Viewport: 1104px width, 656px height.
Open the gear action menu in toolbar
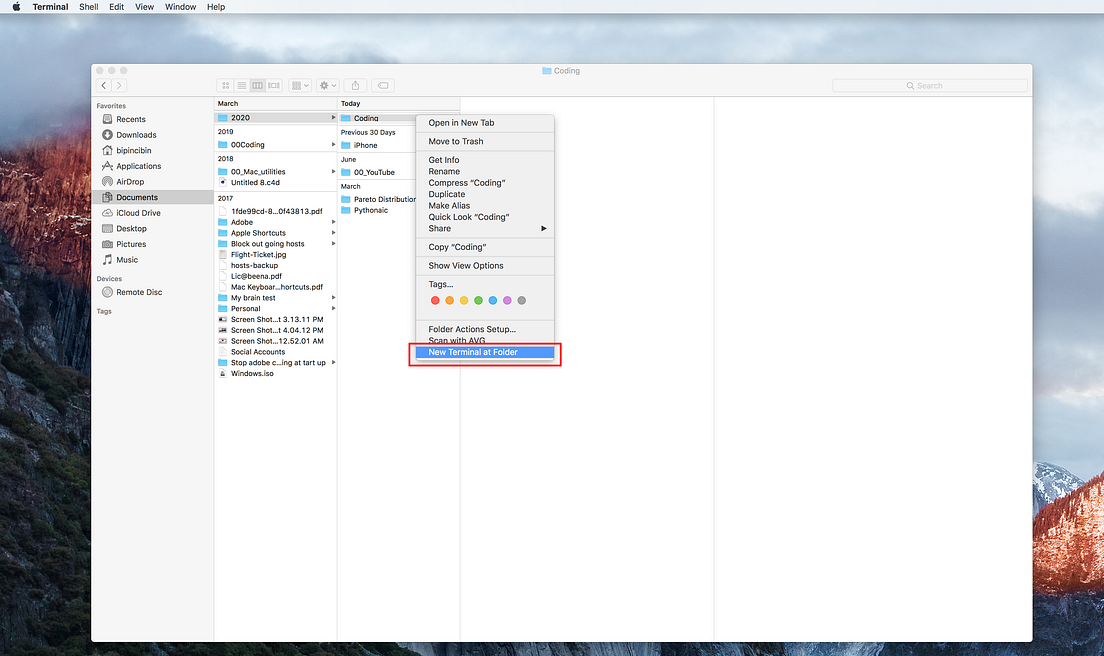tap(327, 85)
